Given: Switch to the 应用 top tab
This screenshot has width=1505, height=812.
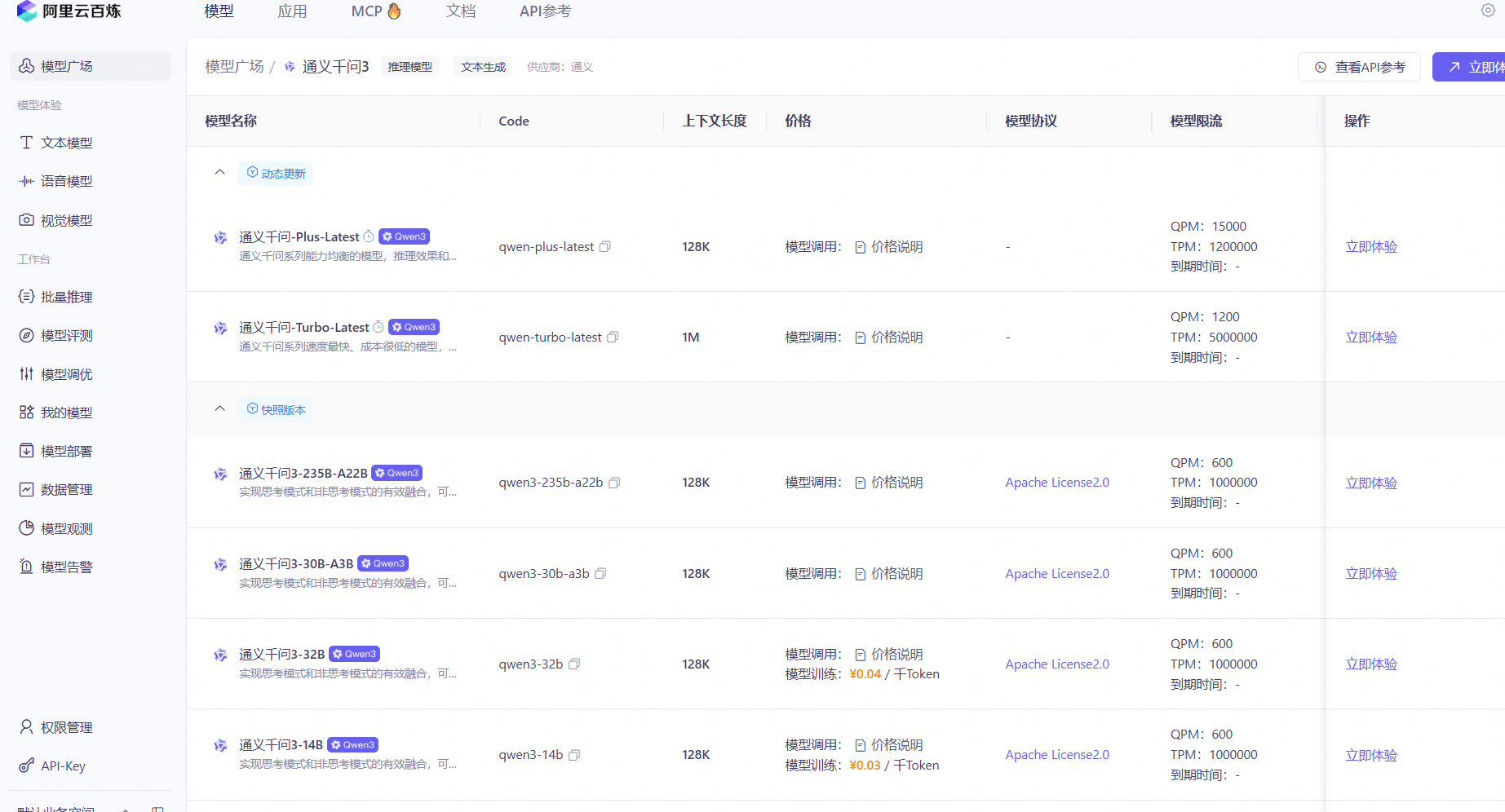Looking at the screenshot, I should point(292,11).
